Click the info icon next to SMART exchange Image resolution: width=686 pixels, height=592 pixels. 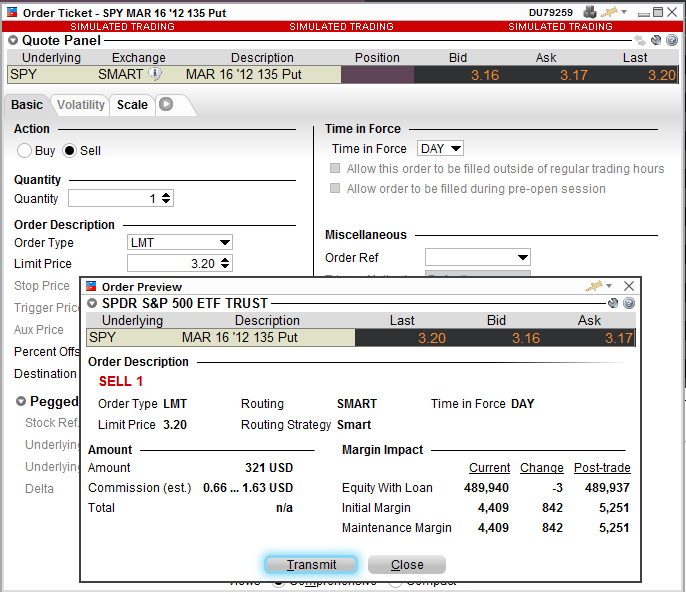[x=155, y=74]
